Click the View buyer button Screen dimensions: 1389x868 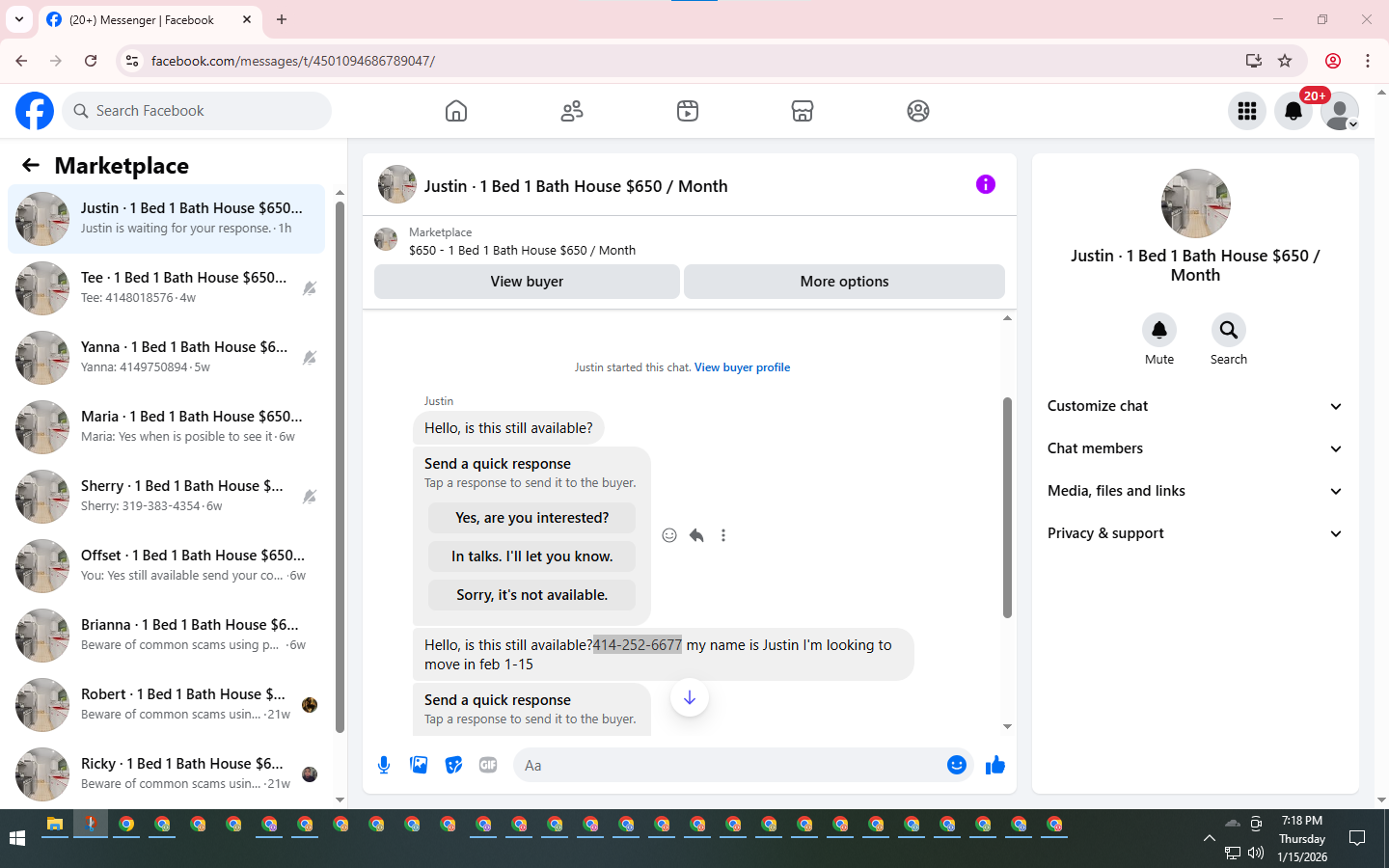(527, 282)
